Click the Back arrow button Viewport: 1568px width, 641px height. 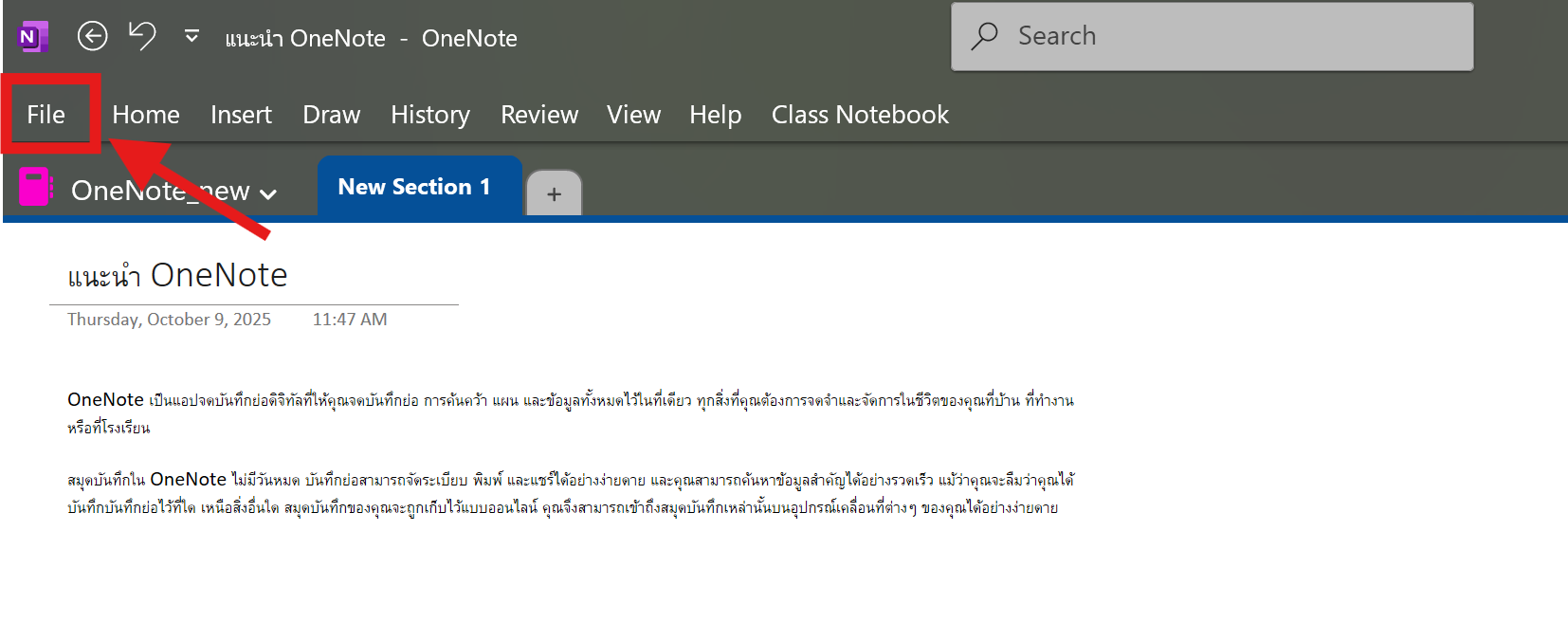(x=92, y=37)
